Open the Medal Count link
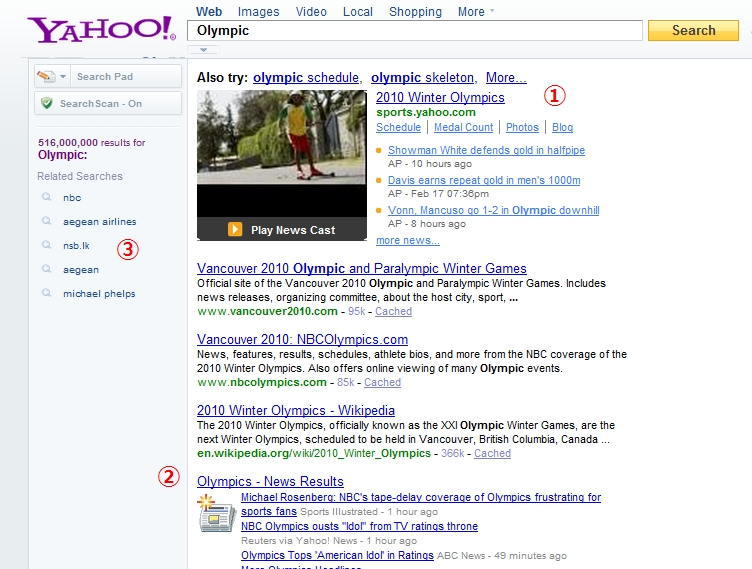The height and width of the screenshot is (569, 752). click(463, 127)
